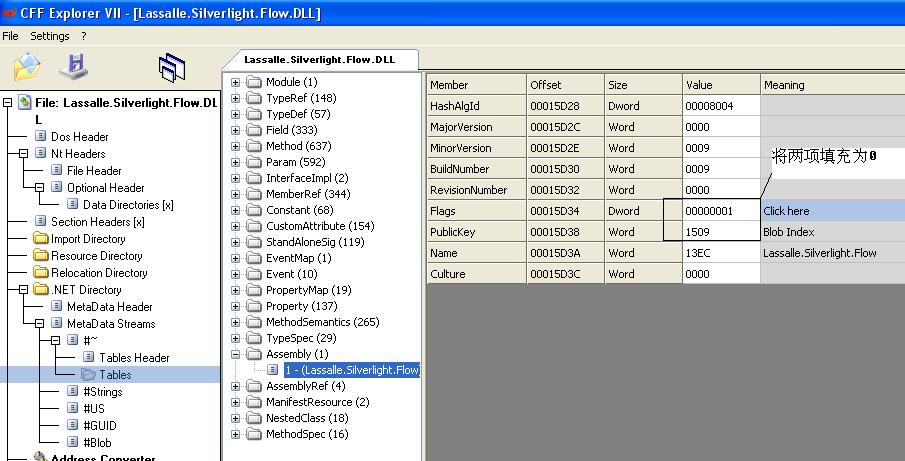The image size is (905, 461).
Task: Click the CustomAttribute (154) folder icon
Action: click(254, 226)
